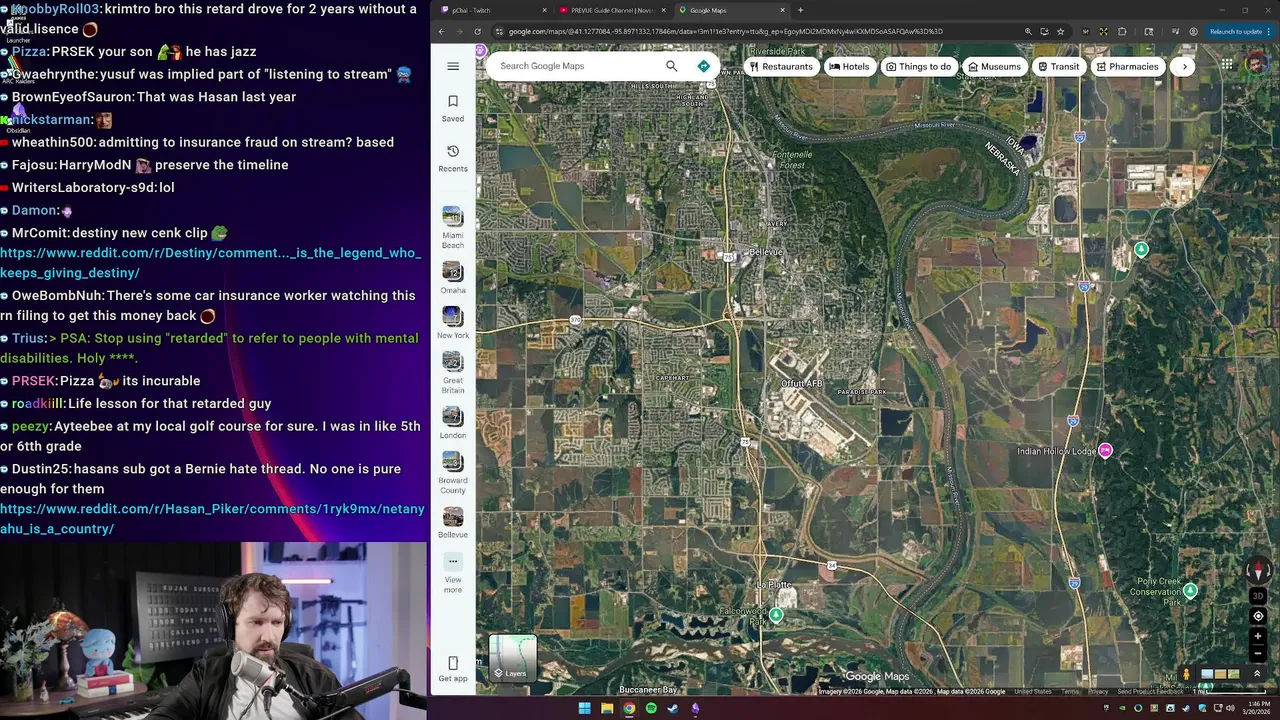The height and width of the screenshot is (720, 1280).
Task: Toggle 3D map view
Action: pyautogui.click(x=1259, y=596)
